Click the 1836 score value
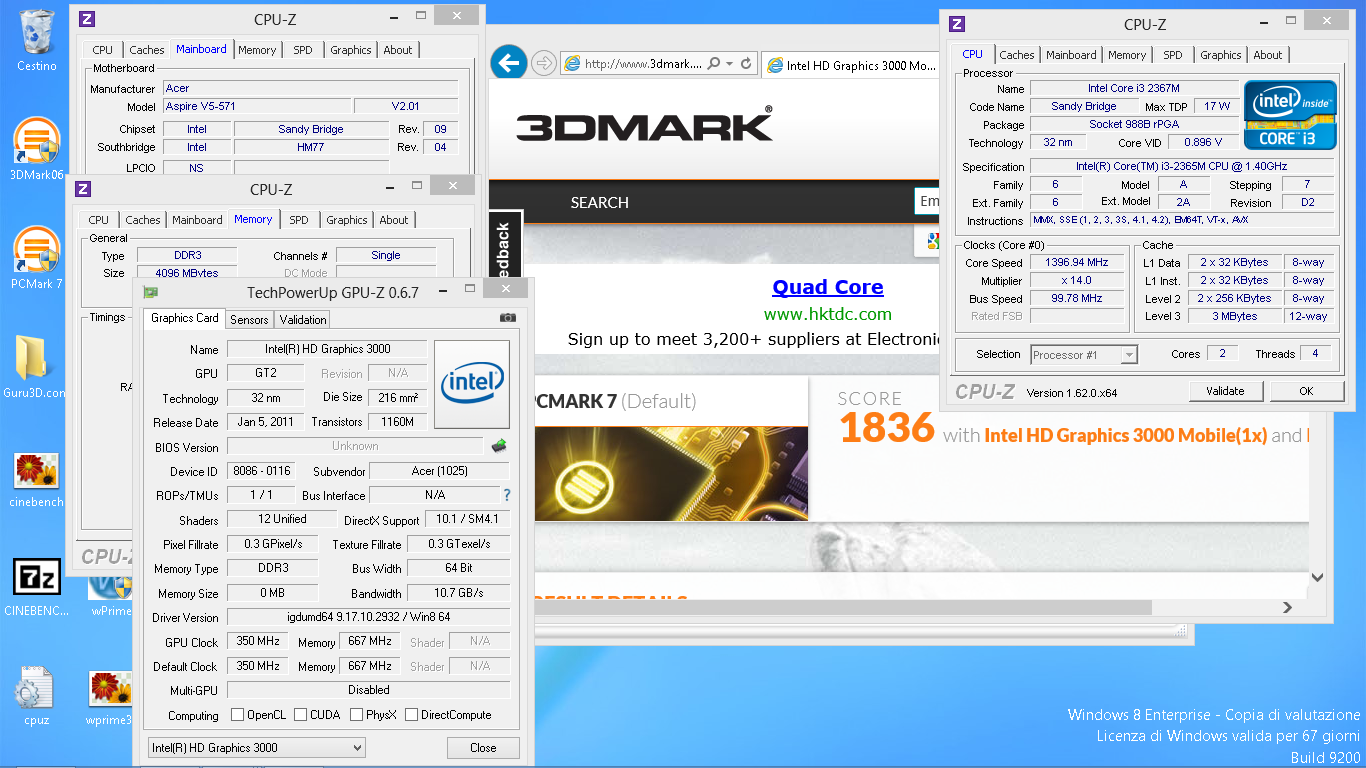Screen dimensions: 1366x768 [887, 428]
